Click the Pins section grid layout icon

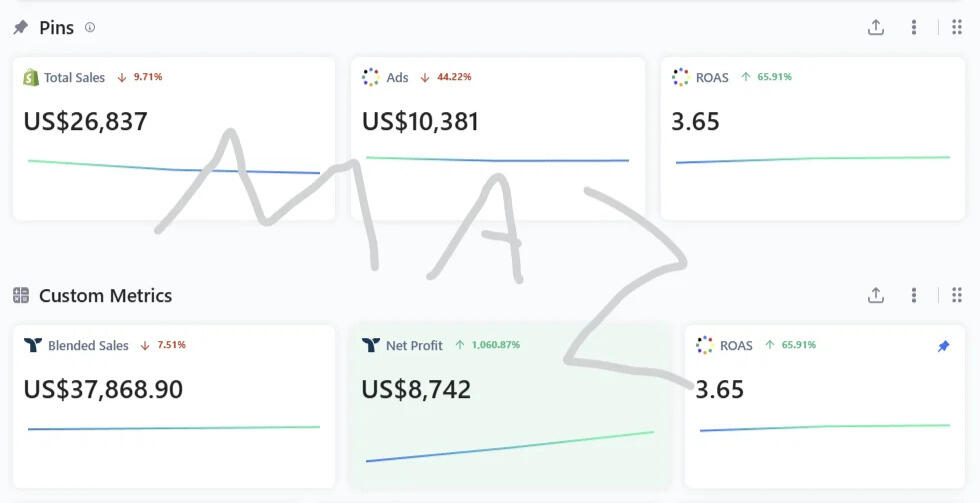[x=957, y=27]
